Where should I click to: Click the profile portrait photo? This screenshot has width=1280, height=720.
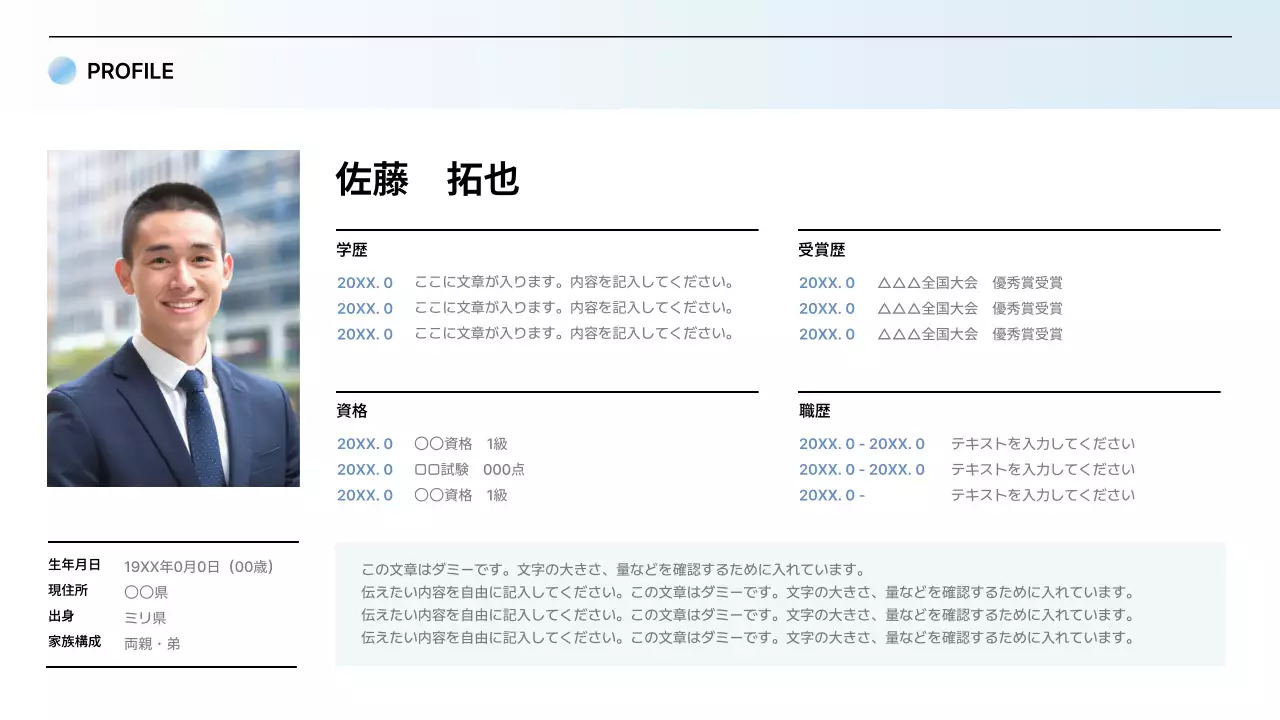(x=173, y=316)
